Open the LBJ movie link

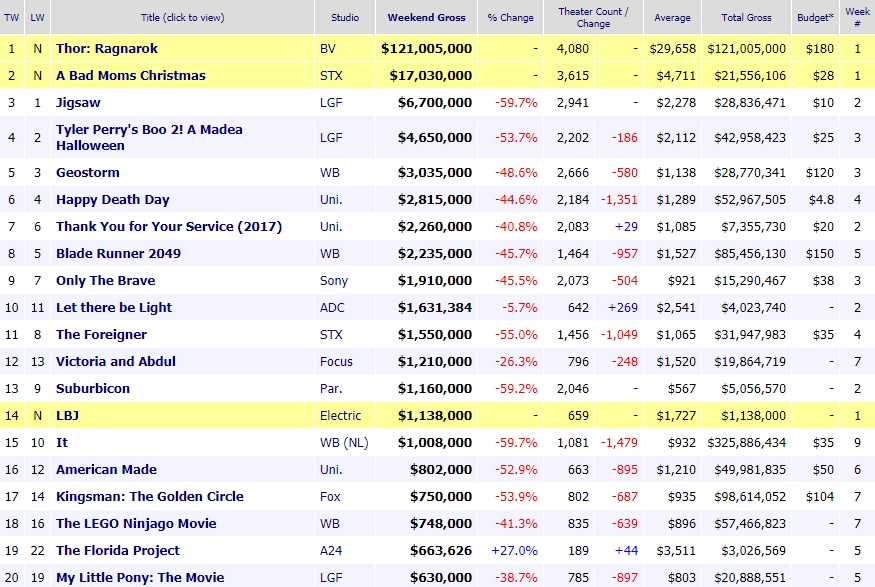pos(67,416)
